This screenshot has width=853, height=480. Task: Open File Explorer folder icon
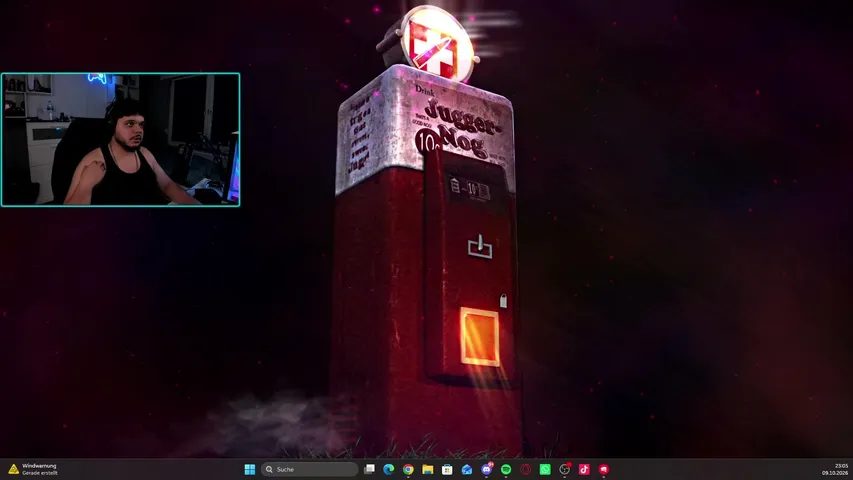(x=428, y=469)
